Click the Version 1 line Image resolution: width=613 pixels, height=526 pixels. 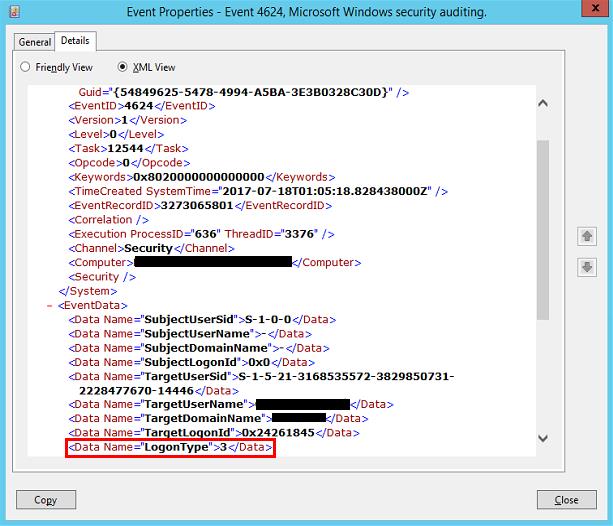[x=127, y=120]
